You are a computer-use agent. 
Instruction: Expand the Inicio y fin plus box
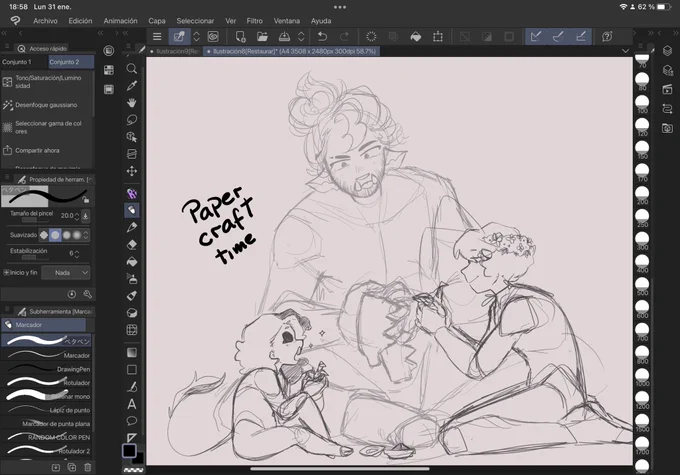(6, 273)
